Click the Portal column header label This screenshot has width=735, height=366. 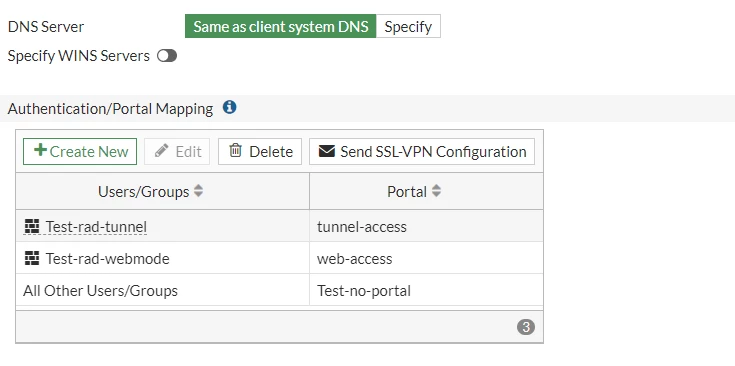coord(407,192)
